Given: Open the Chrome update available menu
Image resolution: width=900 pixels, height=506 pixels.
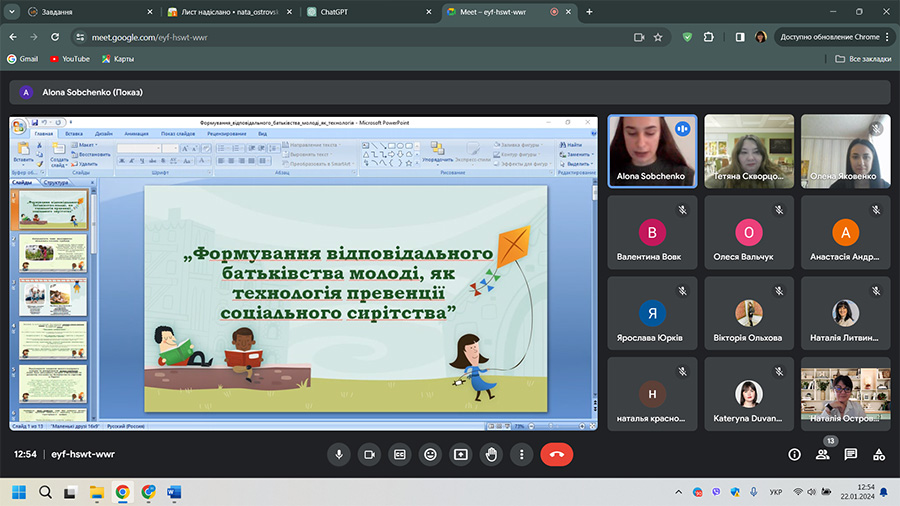Looking at the screenshot, I should pos(836,37).
